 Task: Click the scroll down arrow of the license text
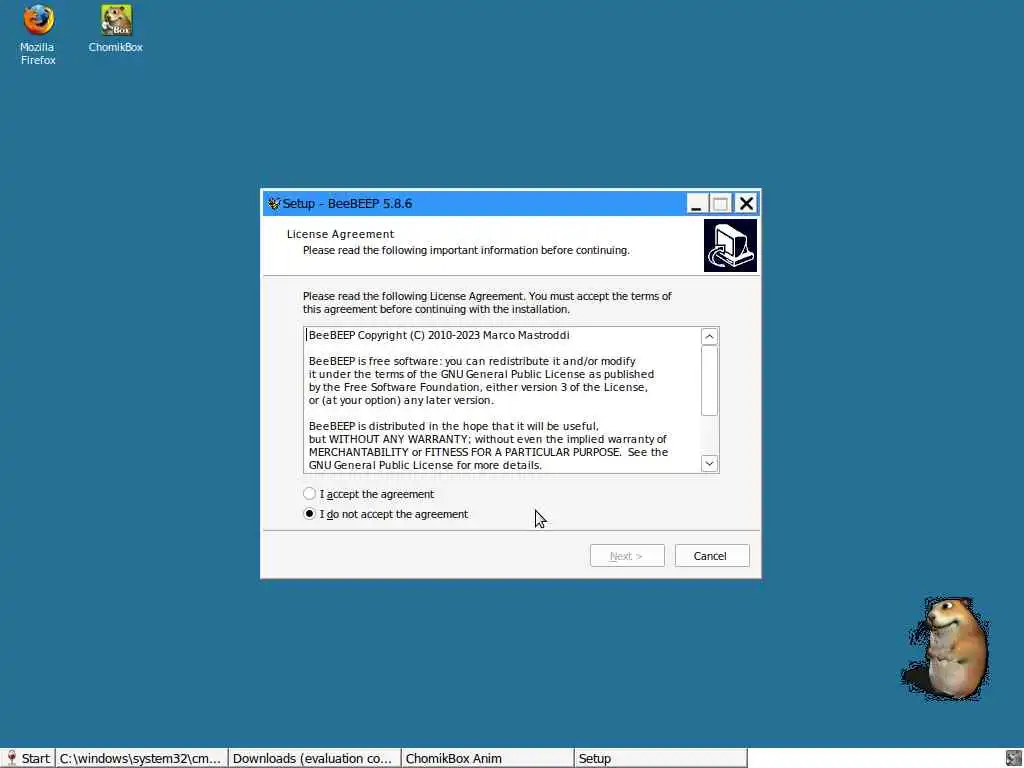click(709, 463)
